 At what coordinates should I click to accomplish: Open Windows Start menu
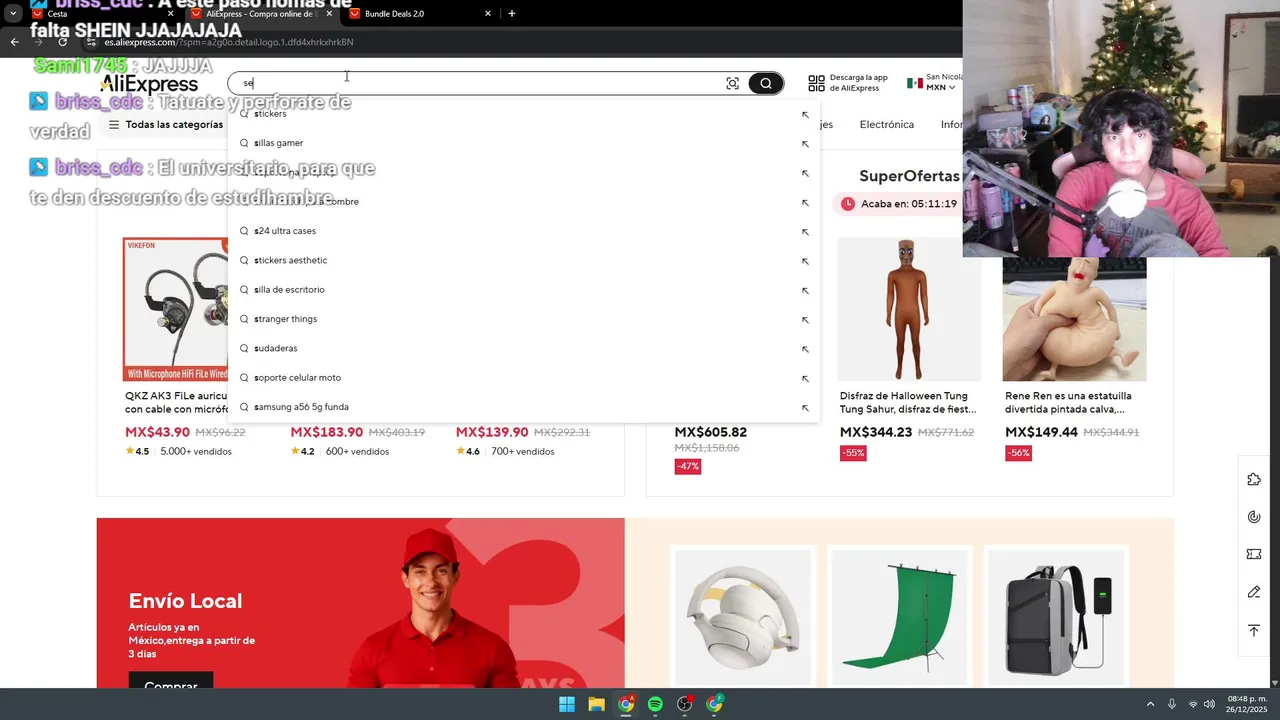pyautogui.click(x=567, y=704)
